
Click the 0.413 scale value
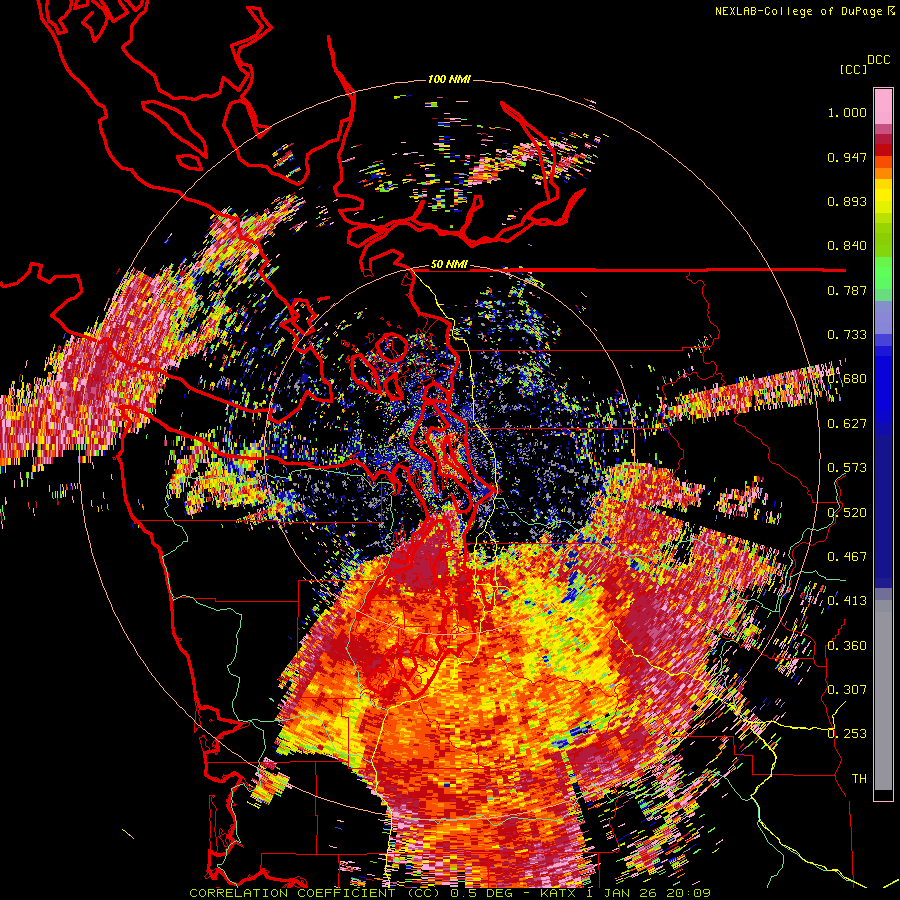coord(847,601)
